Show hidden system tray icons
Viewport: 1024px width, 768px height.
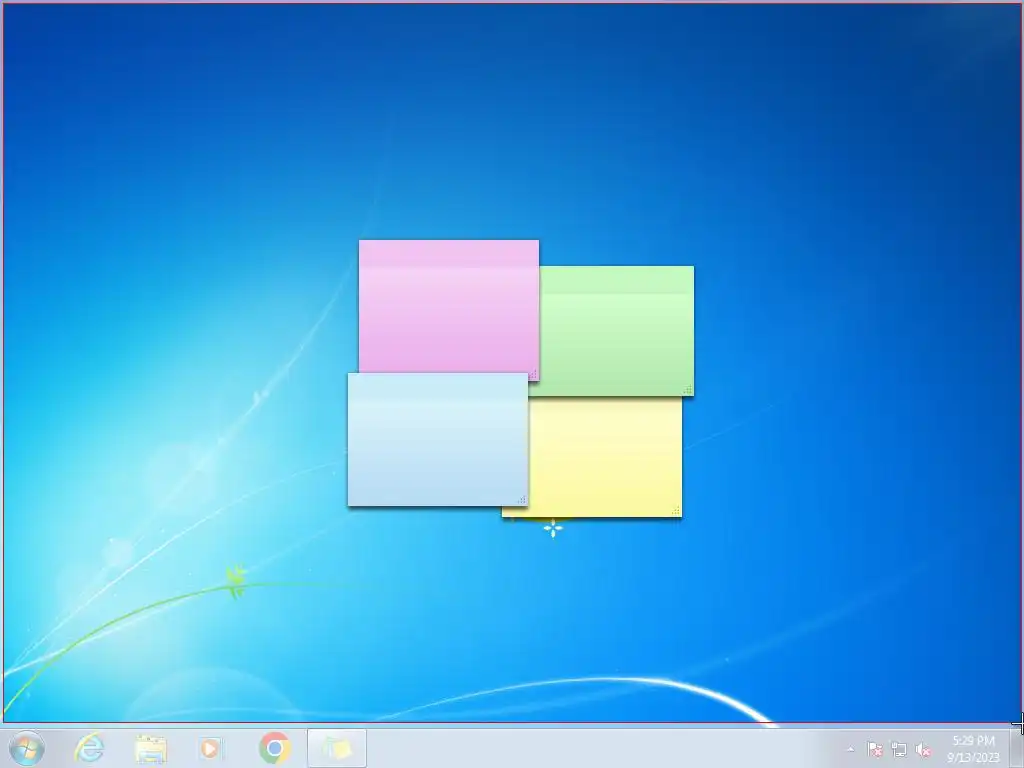(x=850, y=750)
